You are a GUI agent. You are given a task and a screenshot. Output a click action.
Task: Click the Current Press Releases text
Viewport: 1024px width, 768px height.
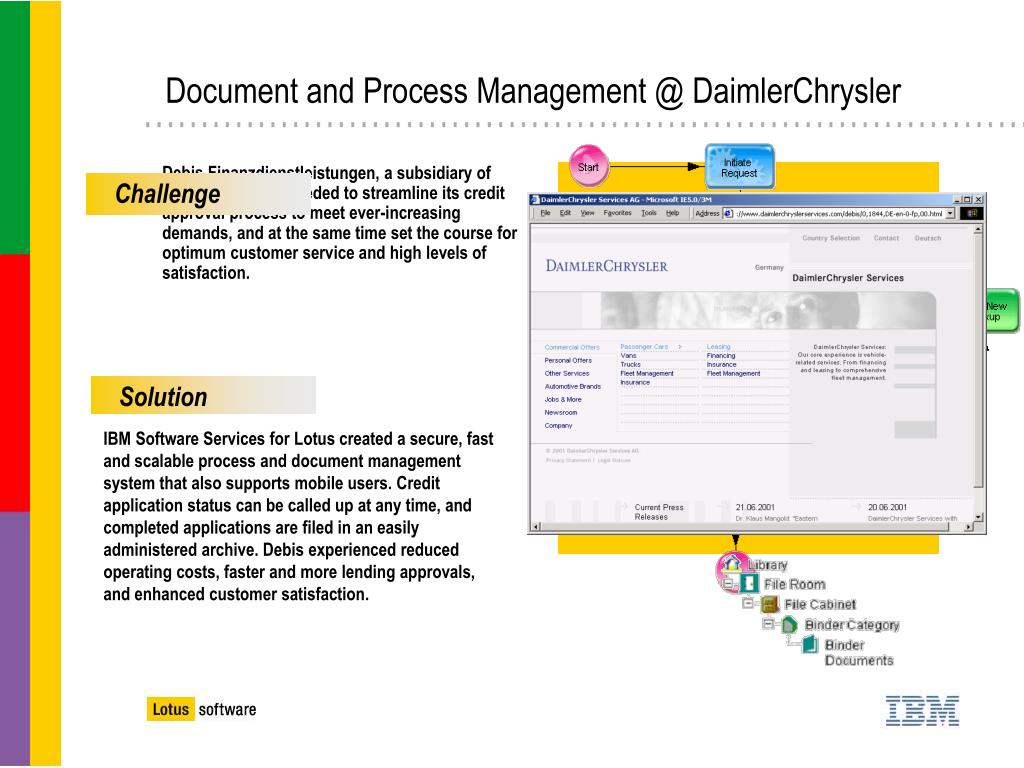[659, 512]
